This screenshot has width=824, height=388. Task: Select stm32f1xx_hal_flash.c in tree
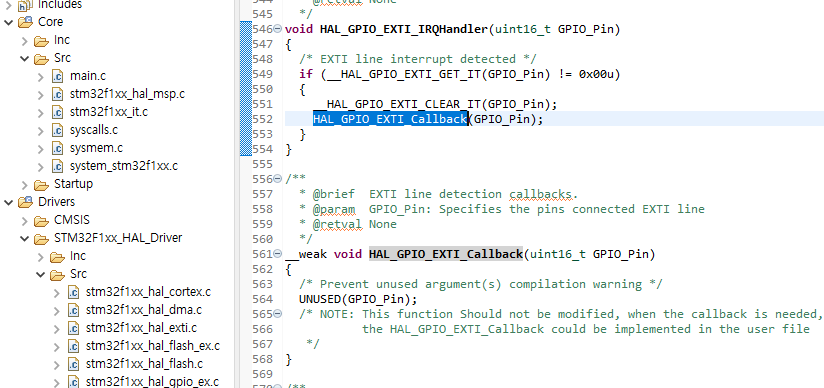144,364
